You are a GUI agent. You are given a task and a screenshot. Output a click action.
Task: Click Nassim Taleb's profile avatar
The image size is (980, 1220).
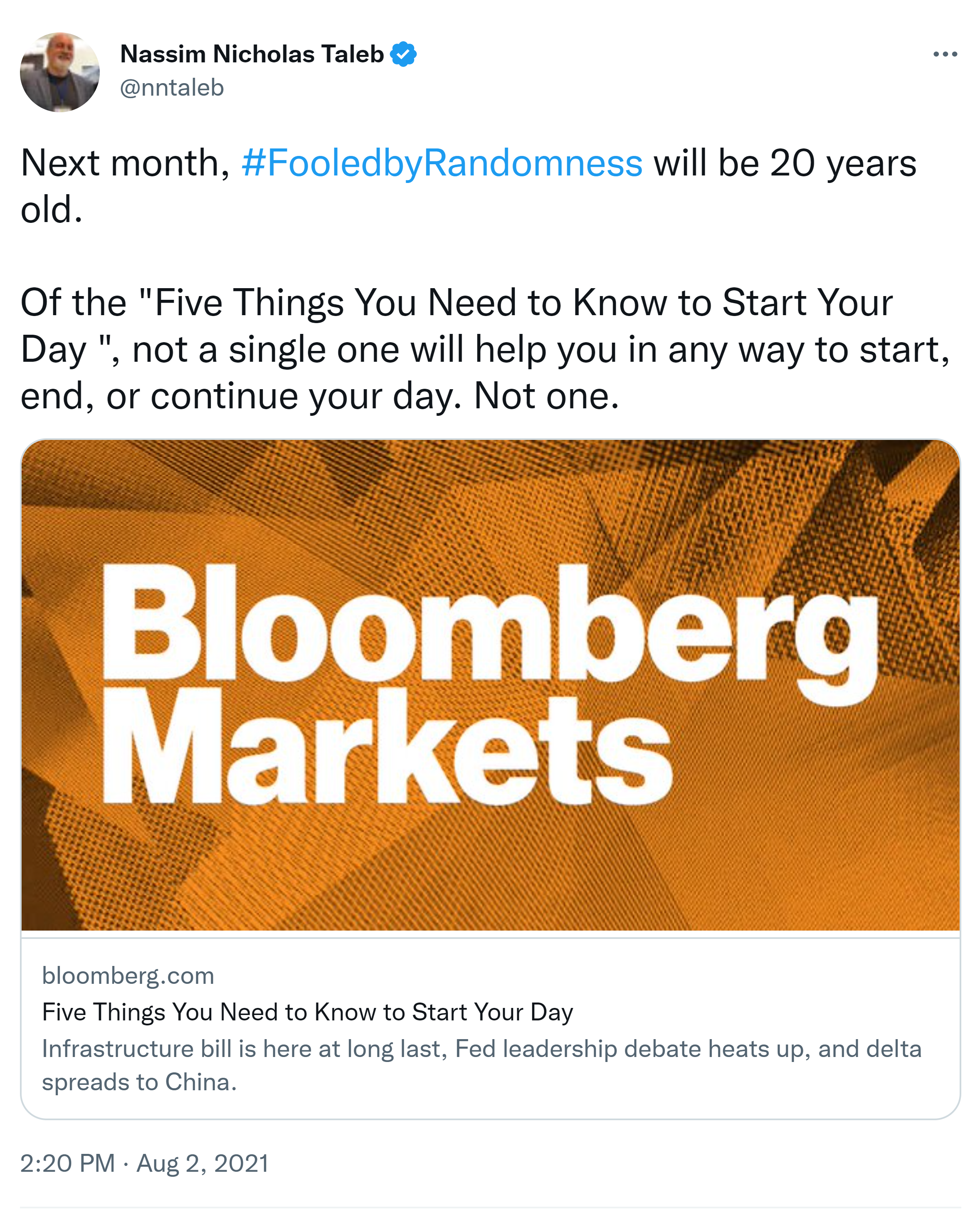[60, 72]
